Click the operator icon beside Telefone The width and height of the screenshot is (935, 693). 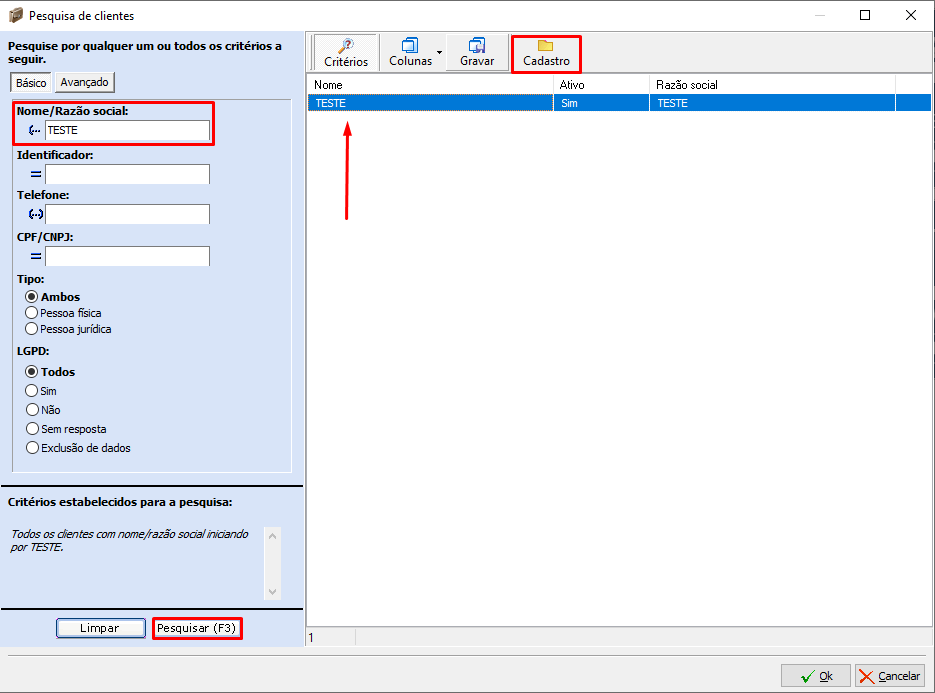(35, 215)
